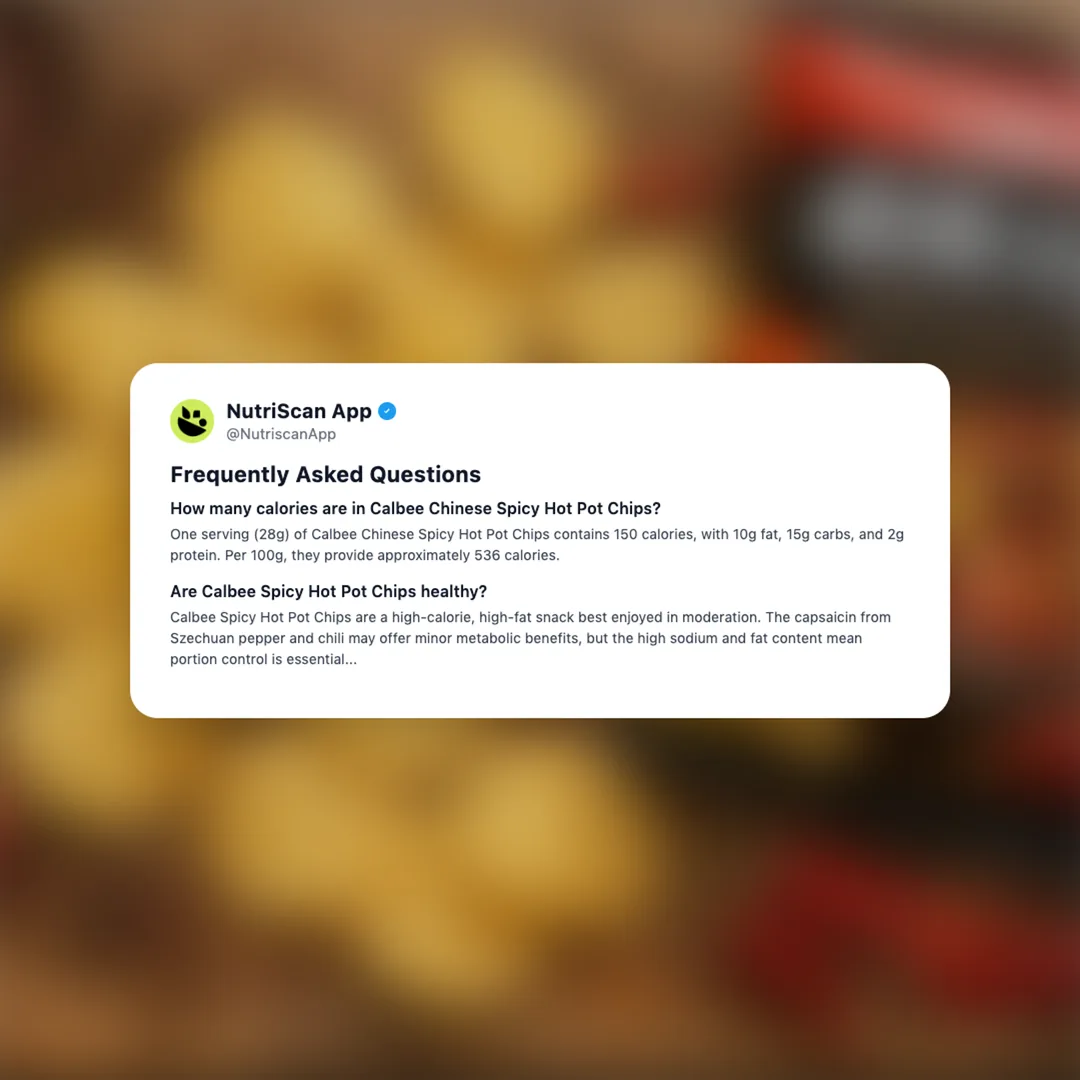Click the word 'Szechuan pepper' in the answer
The width and height of the screenshot is (1080, 1080).
228,638
